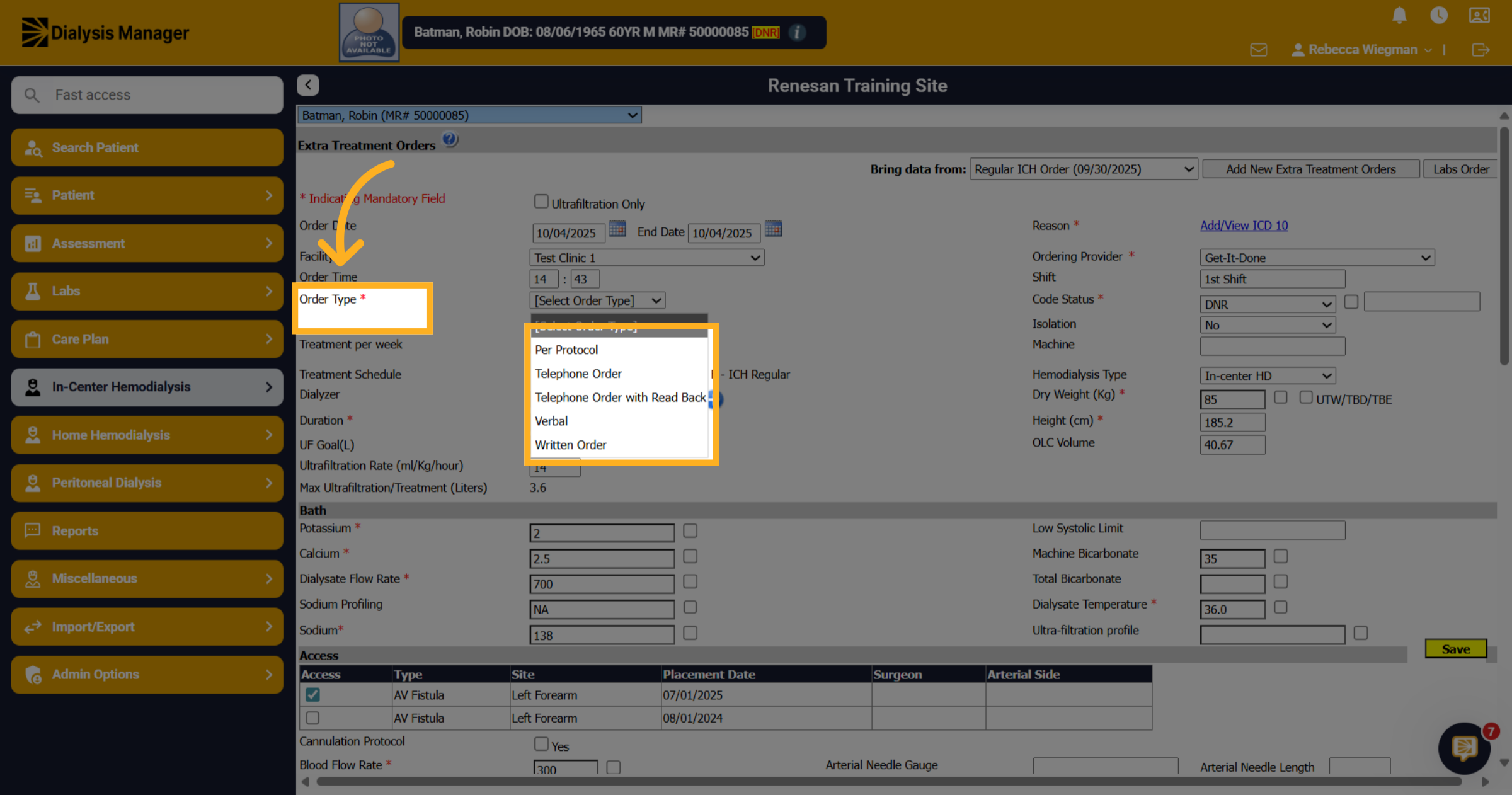This screenshot has height=795, width=1512.
Task: Click the Labs Order button
Action: 1460,169
